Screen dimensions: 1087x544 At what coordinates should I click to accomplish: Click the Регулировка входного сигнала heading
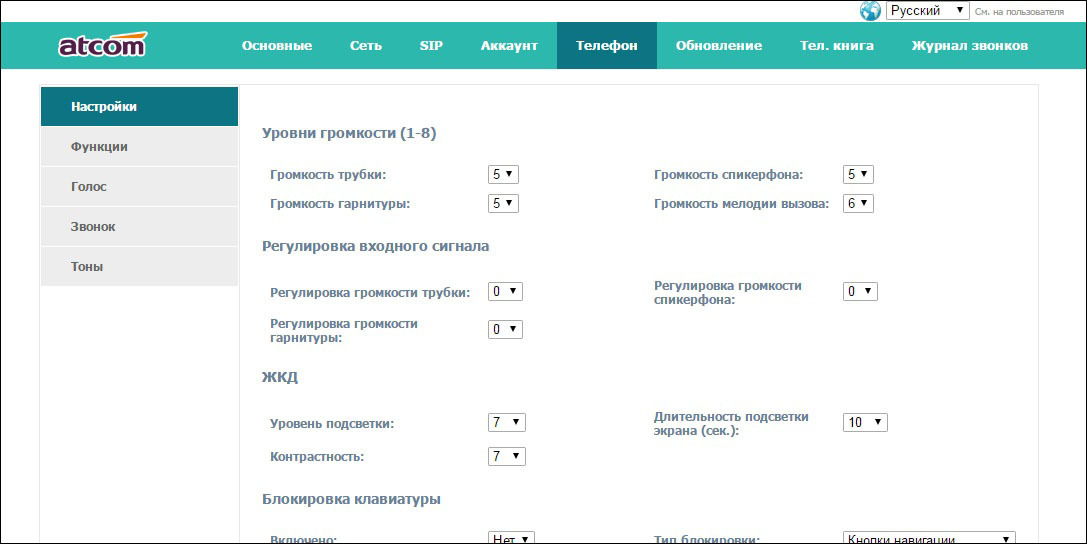coord(376,246)
